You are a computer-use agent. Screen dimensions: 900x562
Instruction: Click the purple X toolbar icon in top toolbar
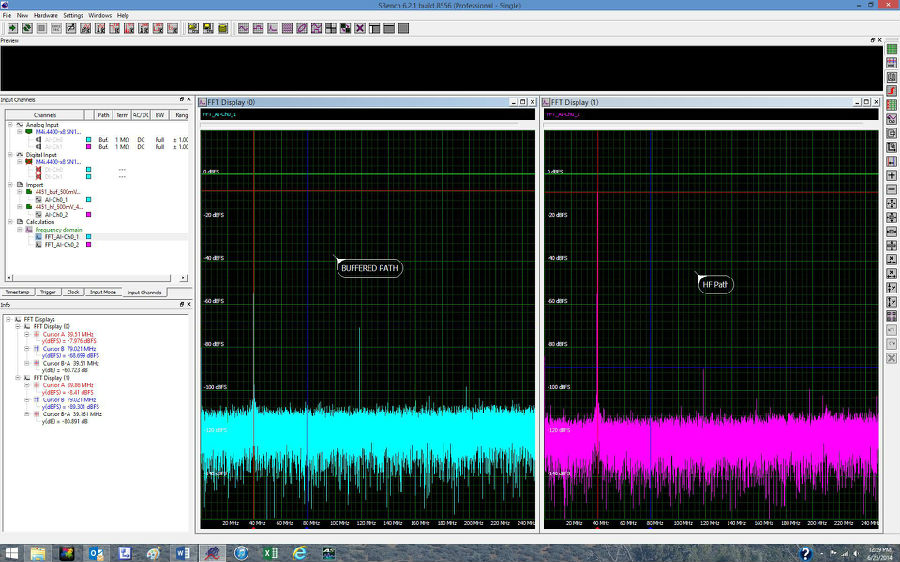(360, 28)
